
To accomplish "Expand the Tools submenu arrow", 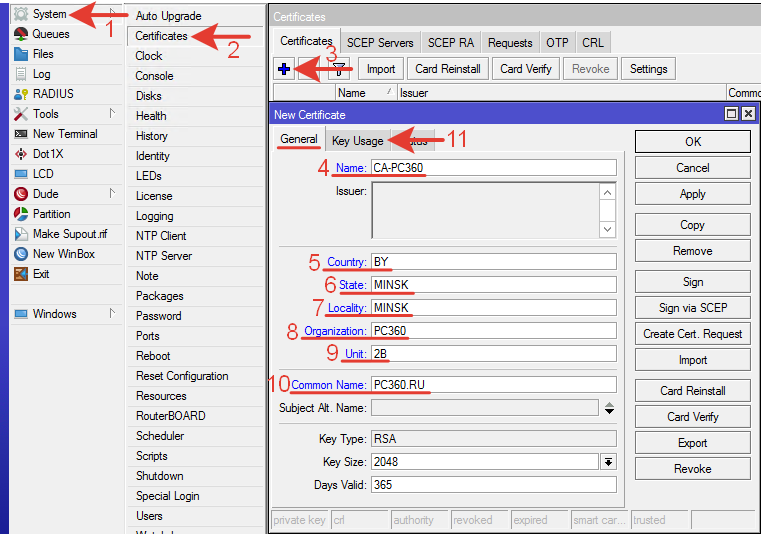I will [x=112, y=114].
